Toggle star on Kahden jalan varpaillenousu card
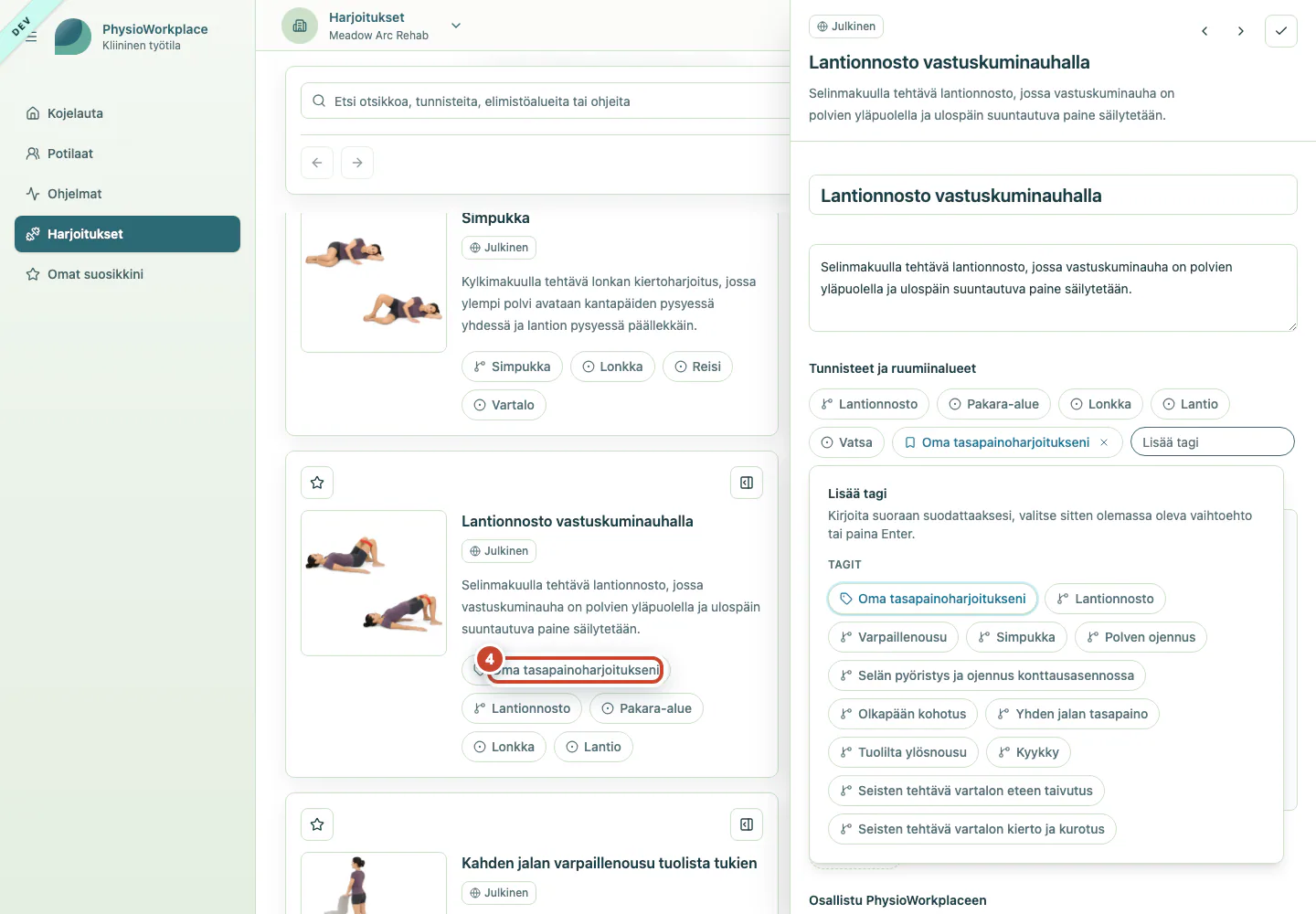 click(317, 824)
